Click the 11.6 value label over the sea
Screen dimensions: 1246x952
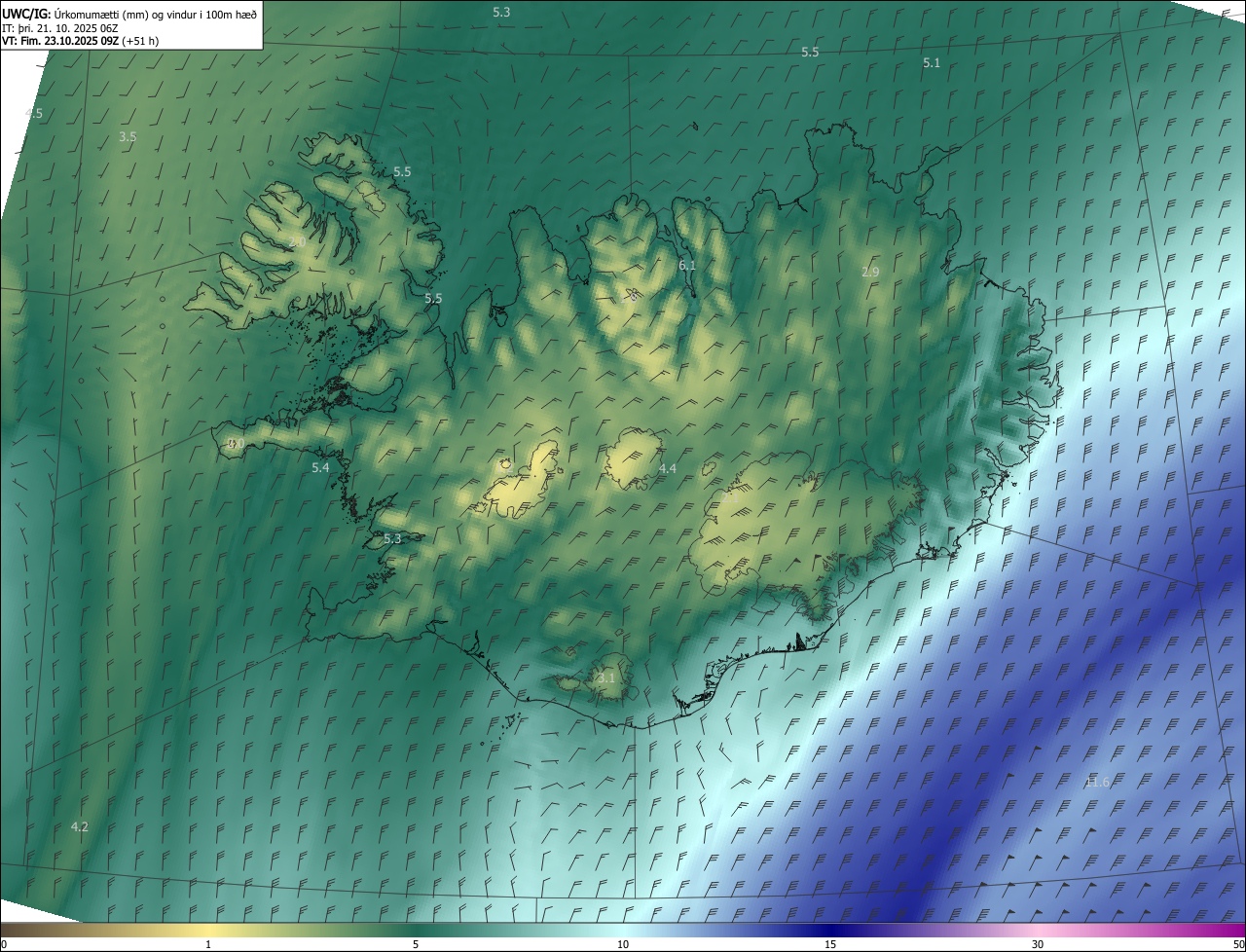1096,782
